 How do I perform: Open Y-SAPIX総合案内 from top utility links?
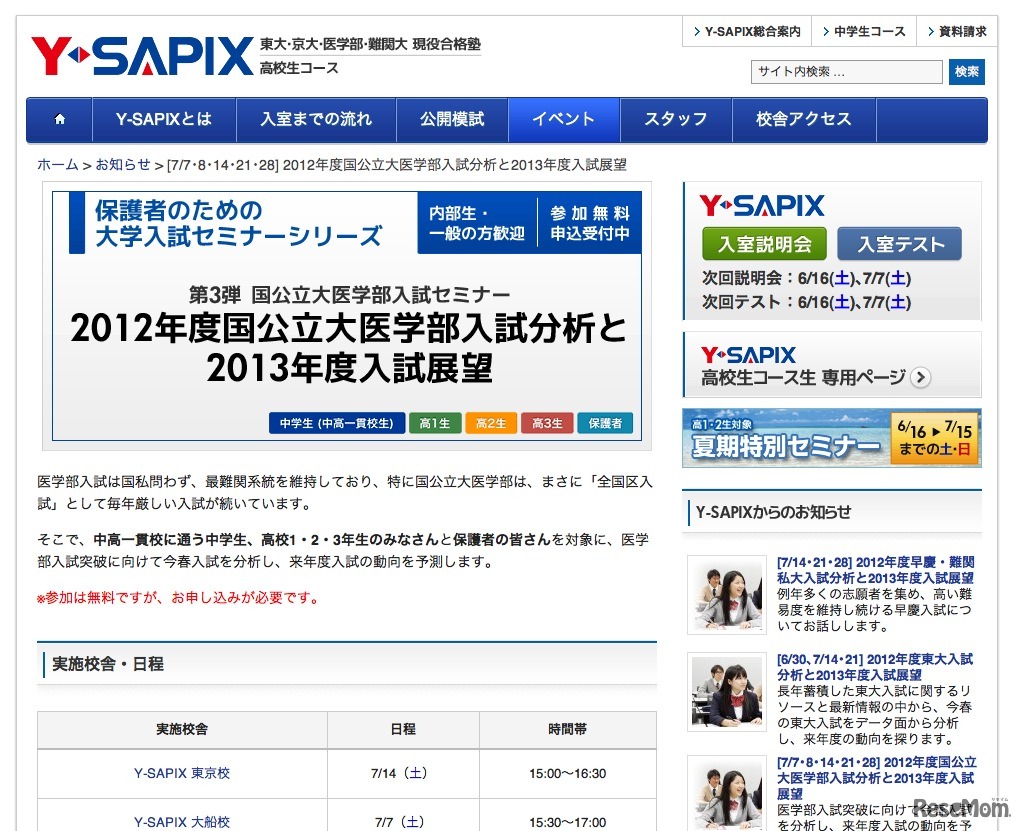747,32
